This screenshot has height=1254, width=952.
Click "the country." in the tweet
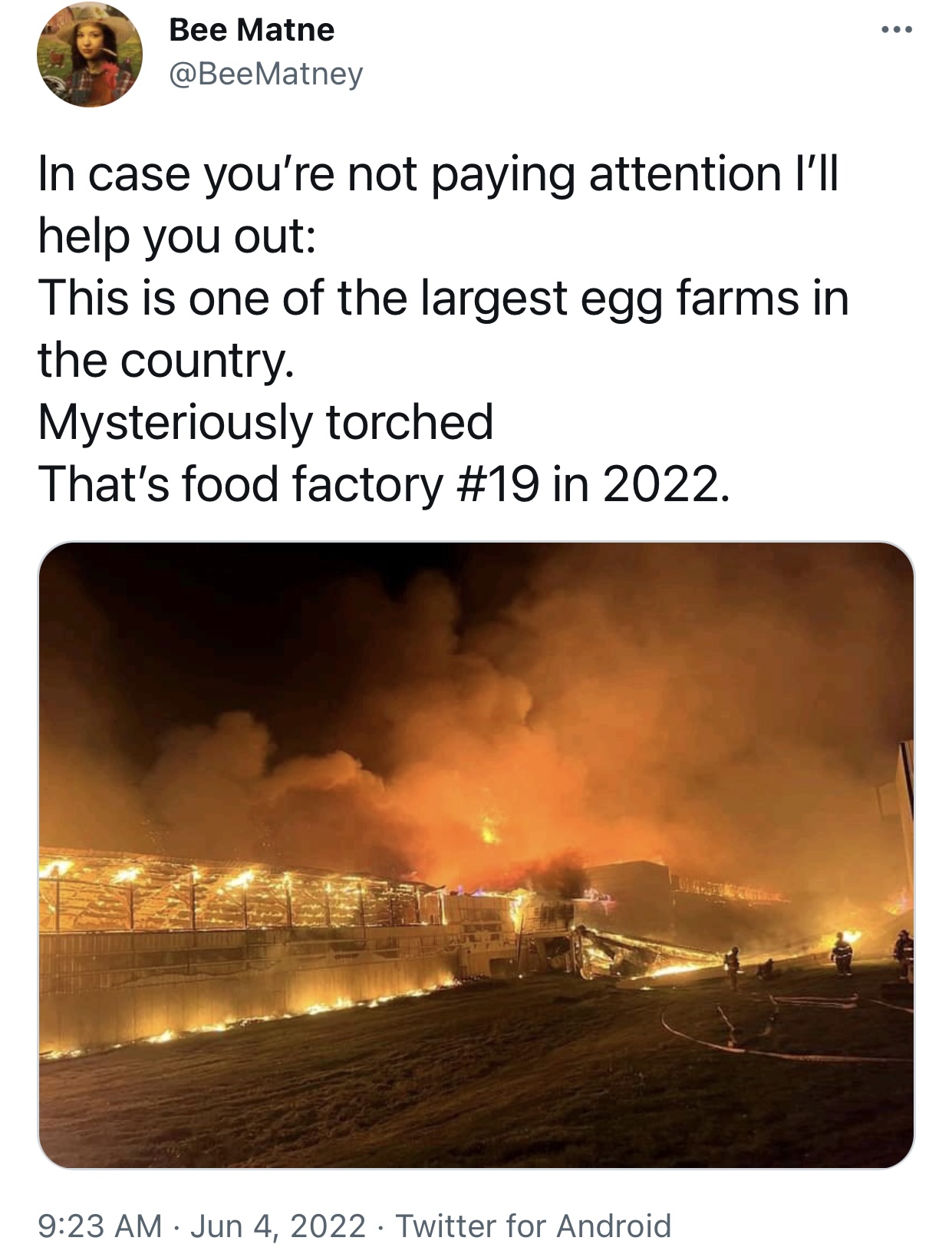point(166,359)
